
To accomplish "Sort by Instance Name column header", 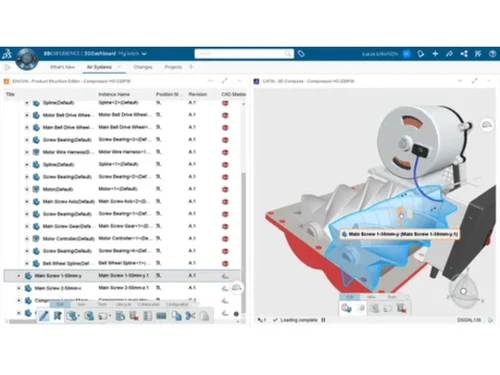I will [x=114, y=94].
